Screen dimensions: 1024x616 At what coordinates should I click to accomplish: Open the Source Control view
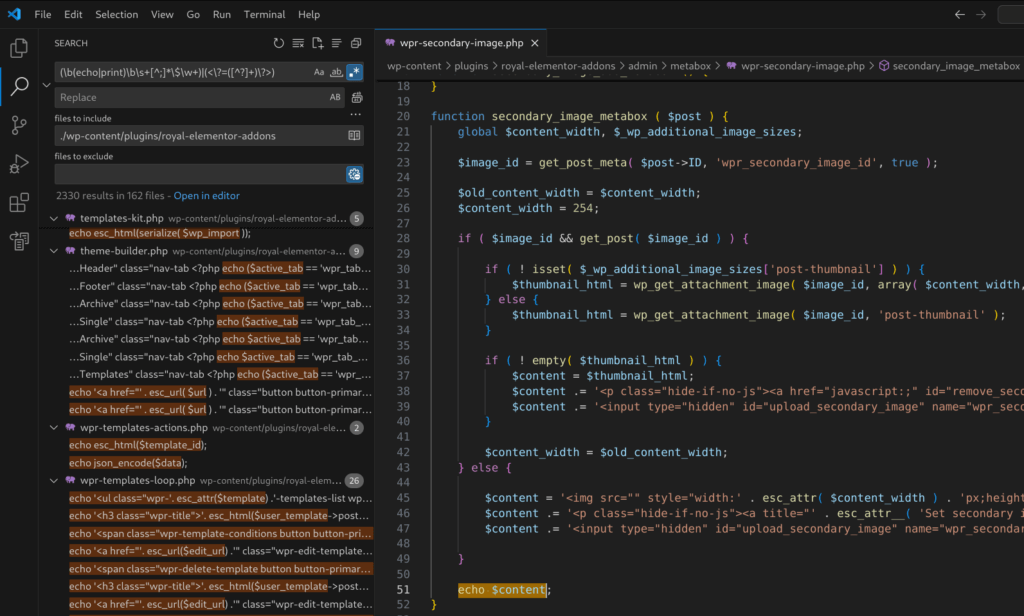(x=20, y=125)
